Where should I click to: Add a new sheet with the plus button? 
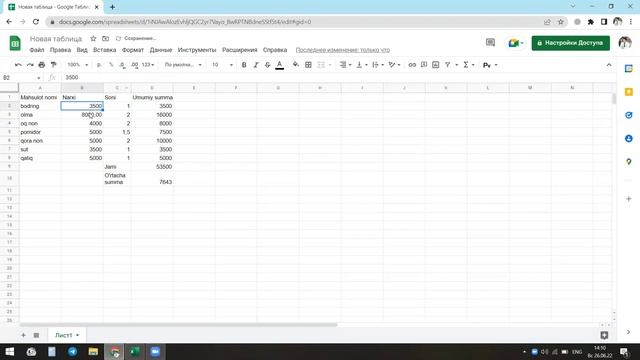click(23, 335)
